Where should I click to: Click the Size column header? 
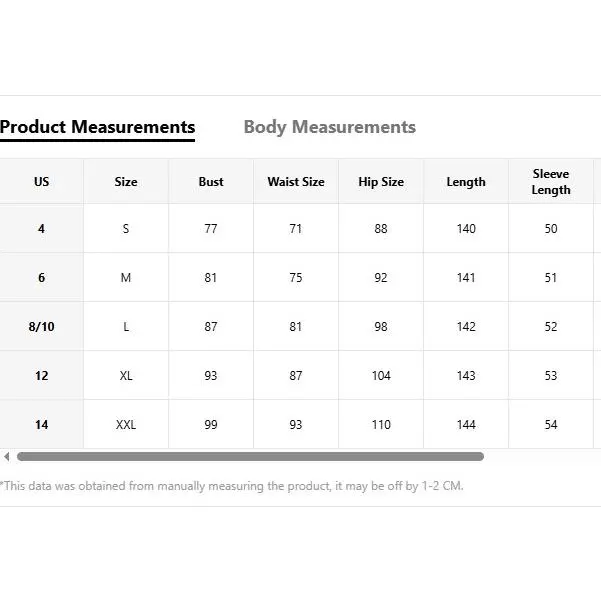pyautogui.click(x=126, y=182)
